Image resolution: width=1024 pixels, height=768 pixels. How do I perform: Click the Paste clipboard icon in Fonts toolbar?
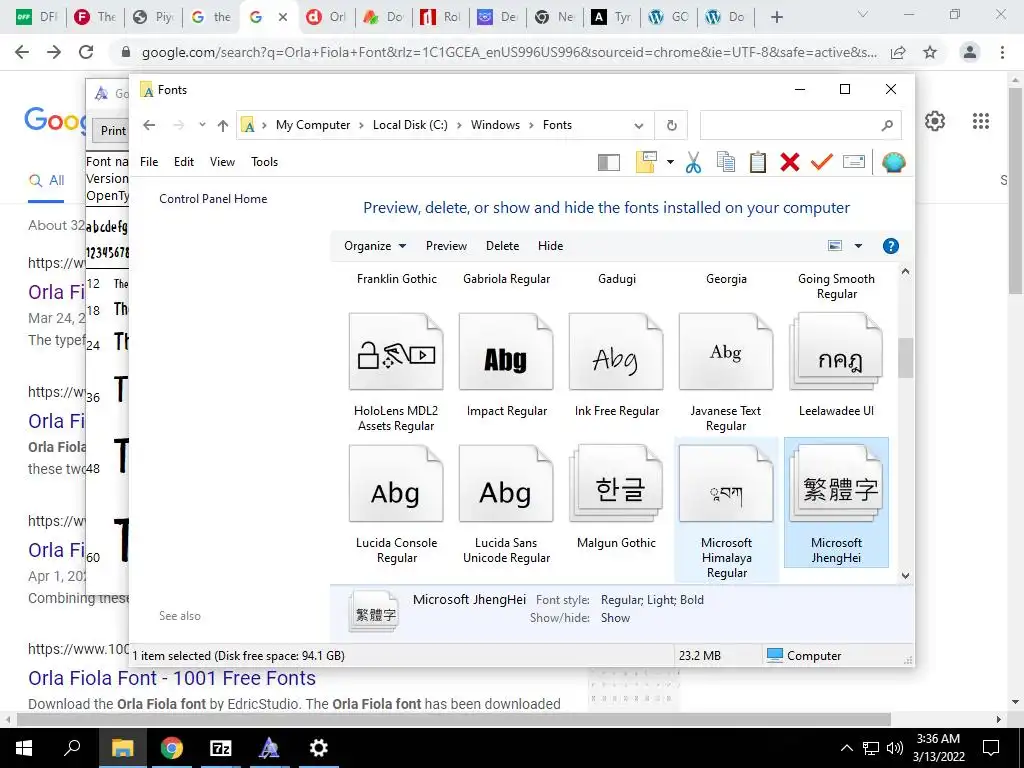758,162
